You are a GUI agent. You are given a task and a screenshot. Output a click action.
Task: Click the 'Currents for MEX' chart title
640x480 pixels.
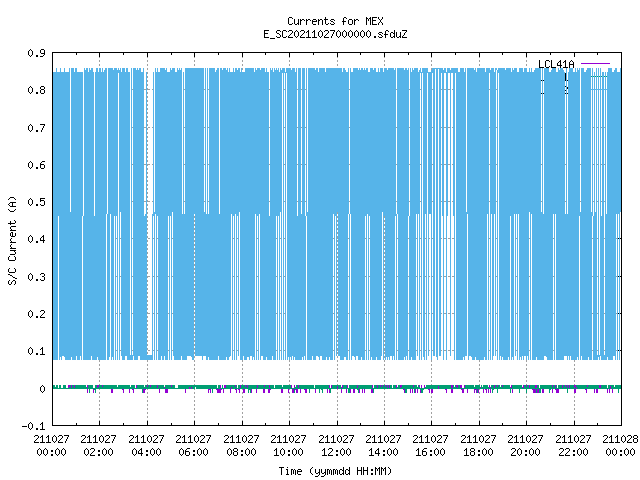point(335,21)
